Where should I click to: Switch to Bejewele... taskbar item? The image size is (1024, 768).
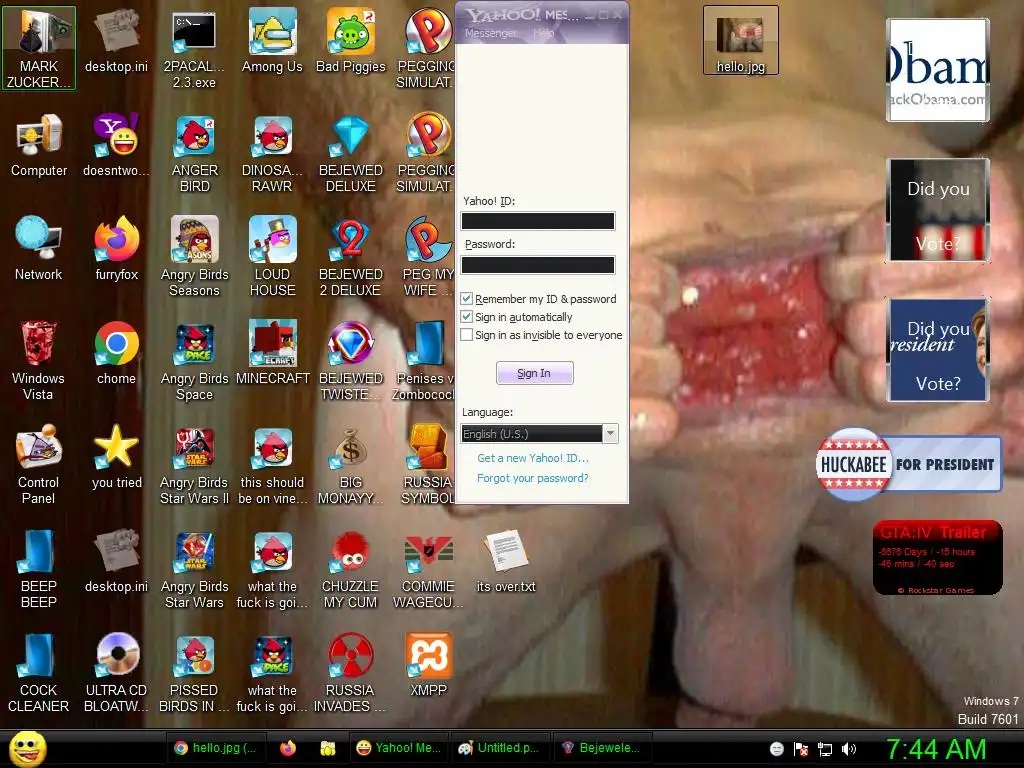(x=602, y=748)
